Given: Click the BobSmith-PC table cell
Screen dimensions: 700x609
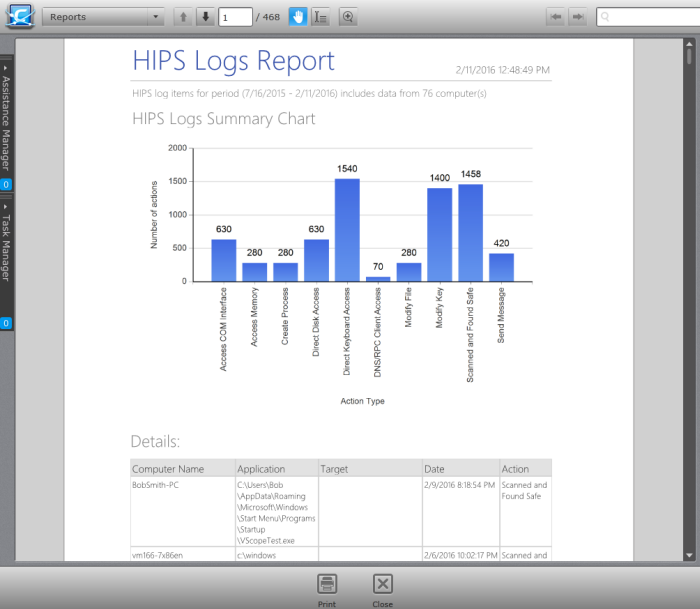Looking at the screenshot, I should tap(183, 512).
